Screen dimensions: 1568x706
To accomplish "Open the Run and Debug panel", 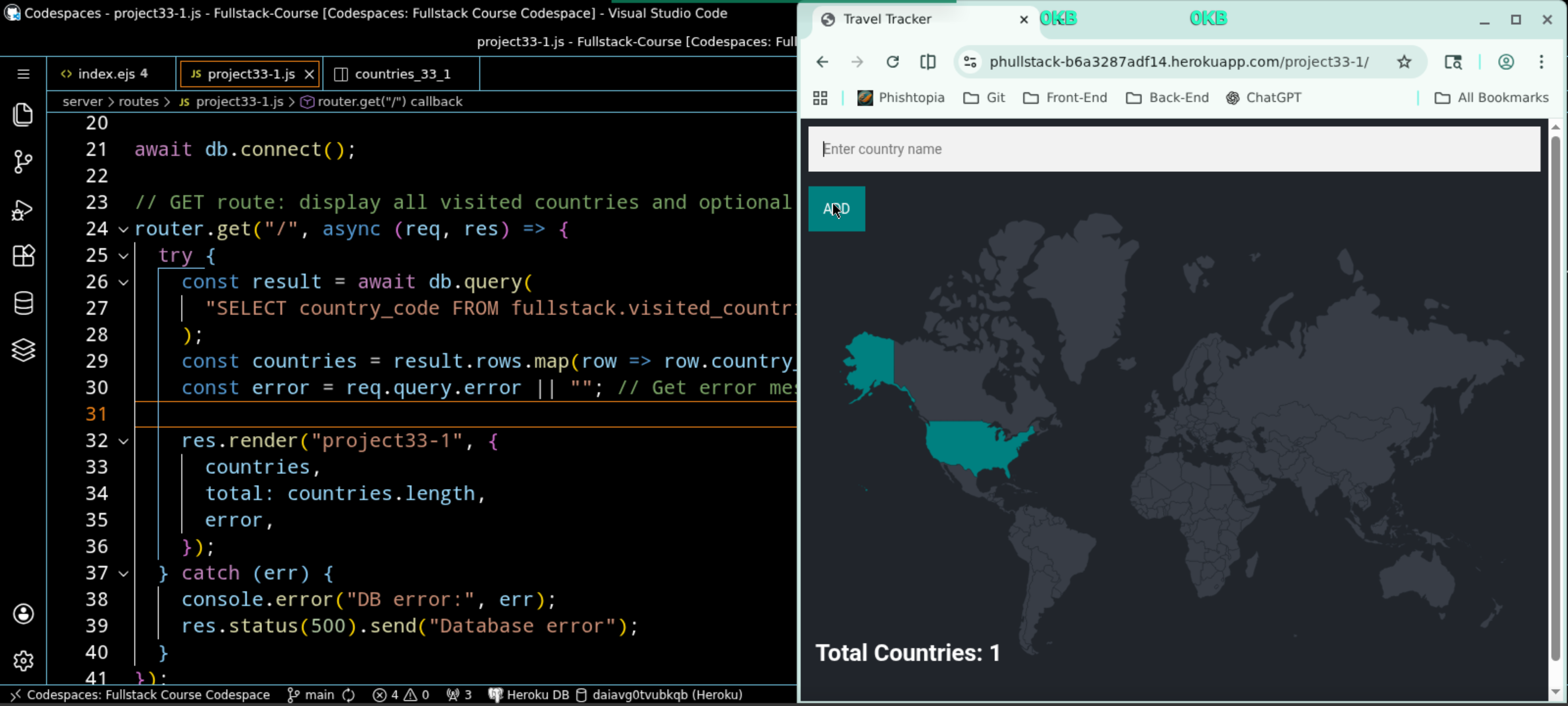I will click(x=24, y=209).
